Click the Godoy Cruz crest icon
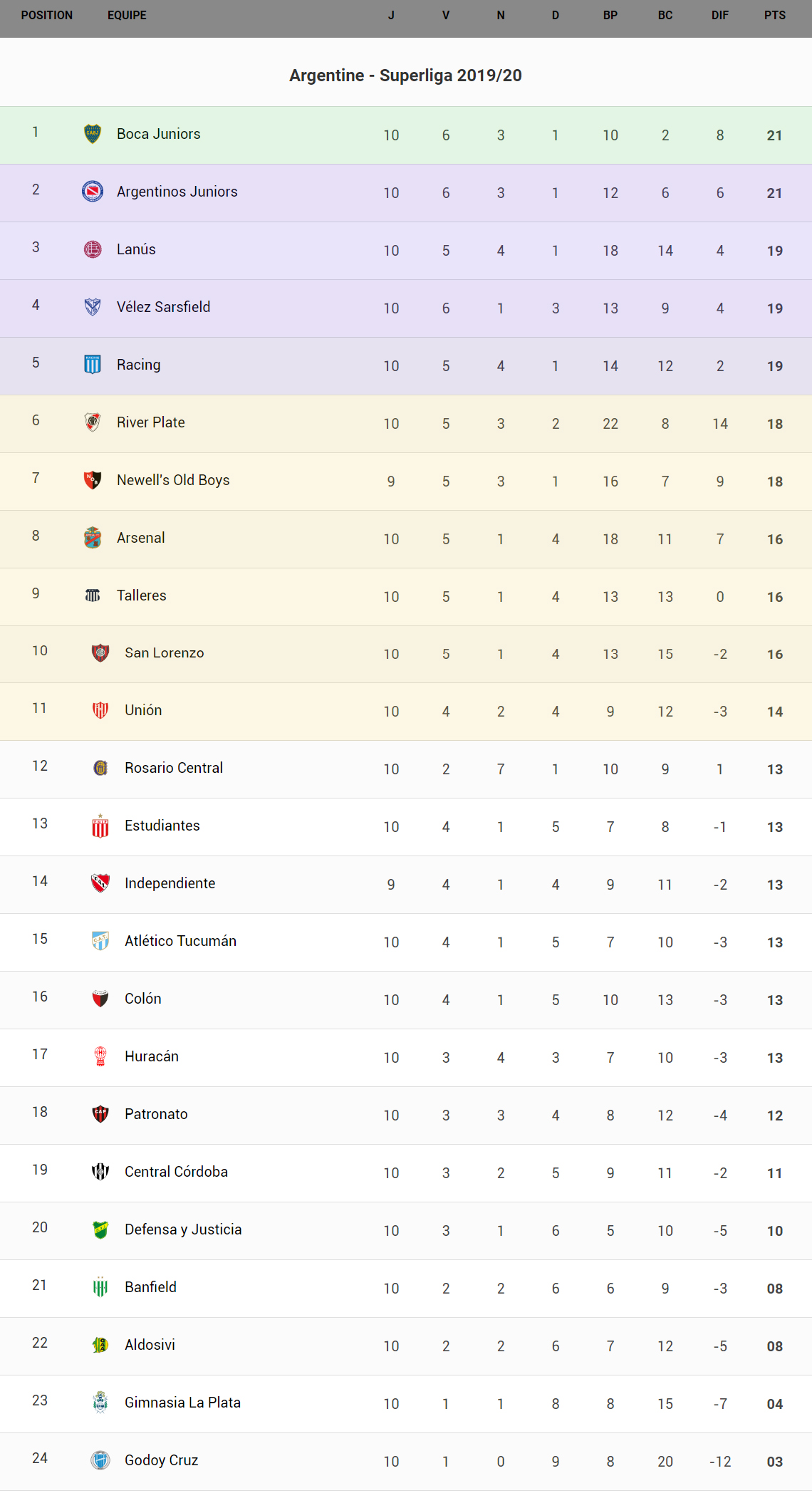The image size is (812, 1498). pyautogui.click(x=100, y=1460)
